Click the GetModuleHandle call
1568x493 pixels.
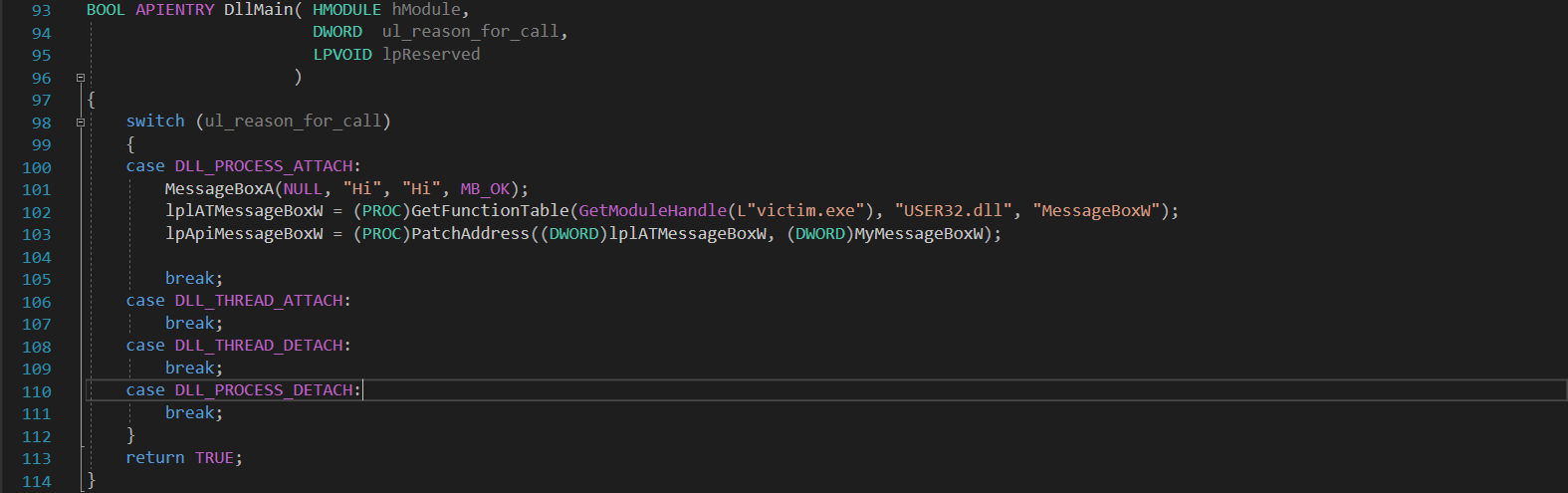coord(653,211)
